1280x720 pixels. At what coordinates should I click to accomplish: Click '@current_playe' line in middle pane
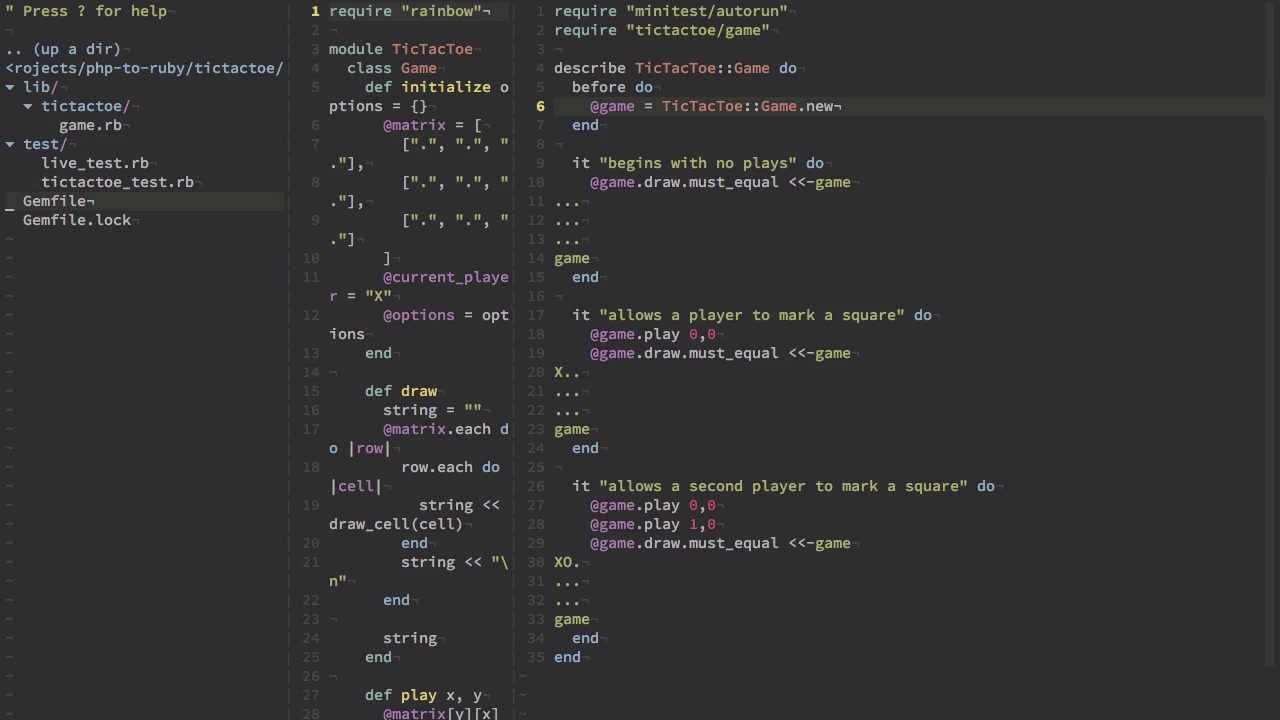coord(445,277)
